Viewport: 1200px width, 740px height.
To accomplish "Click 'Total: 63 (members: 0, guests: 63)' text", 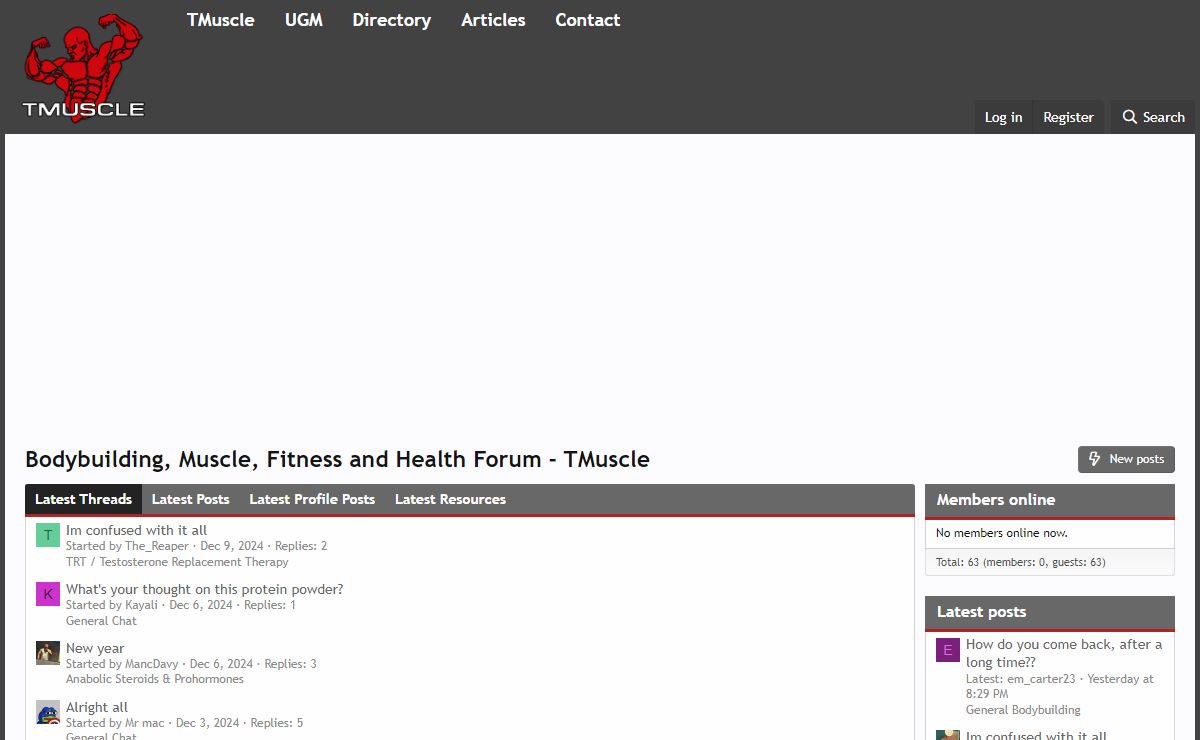I will pos(1021,562).
